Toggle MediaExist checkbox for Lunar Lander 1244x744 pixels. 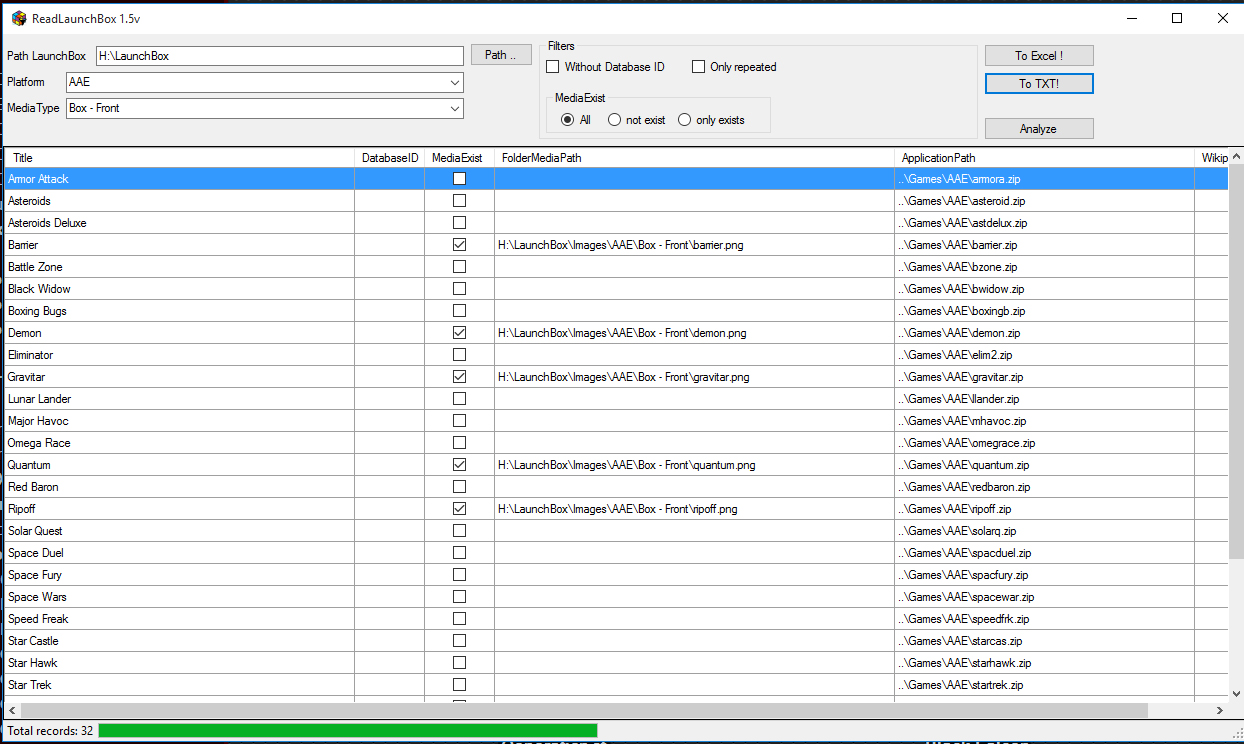click(459, 399)
